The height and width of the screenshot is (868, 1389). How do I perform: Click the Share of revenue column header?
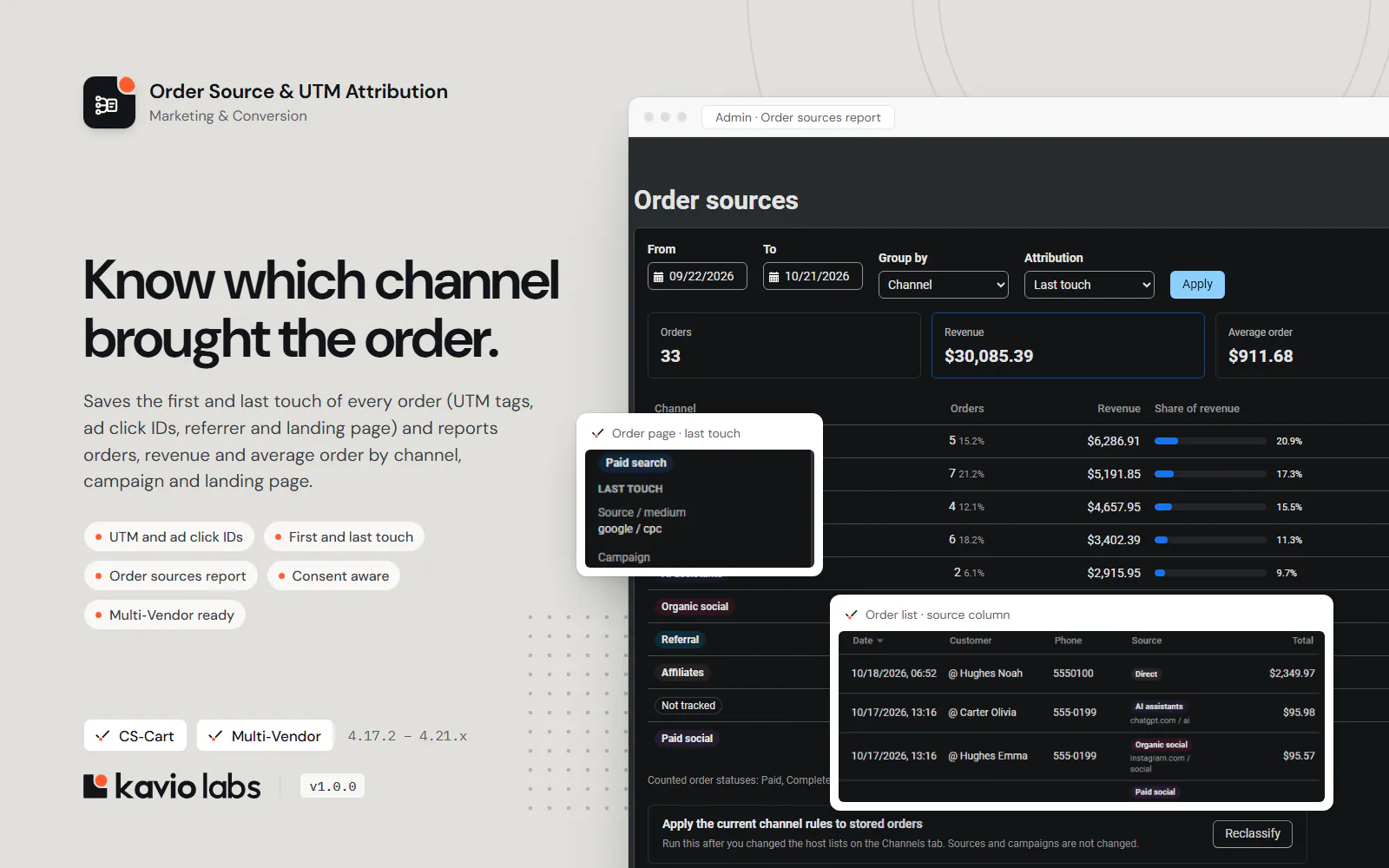click(x=1196, y=409)
